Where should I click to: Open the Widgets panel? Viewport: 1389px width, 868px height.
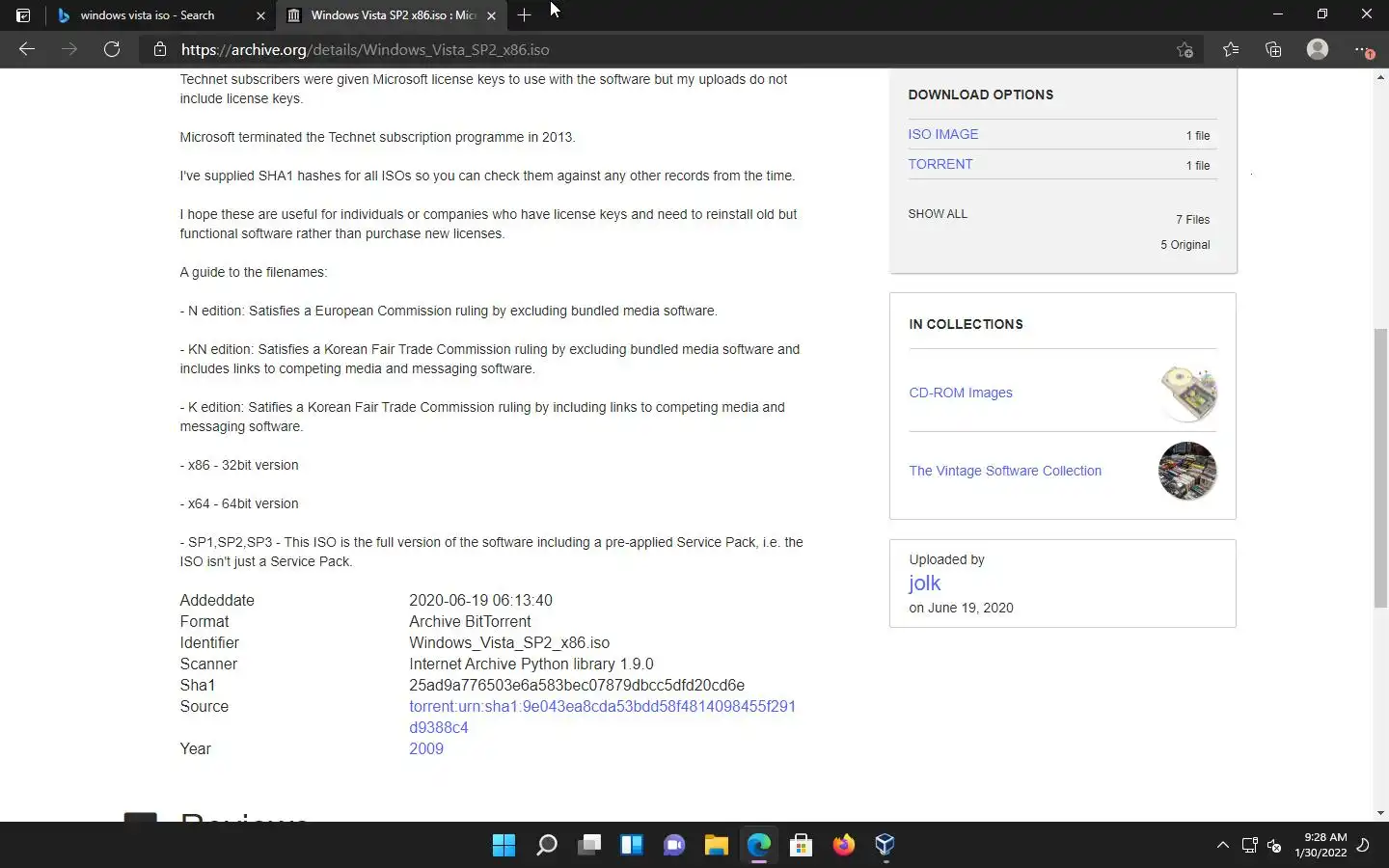(x=632, y=846)
